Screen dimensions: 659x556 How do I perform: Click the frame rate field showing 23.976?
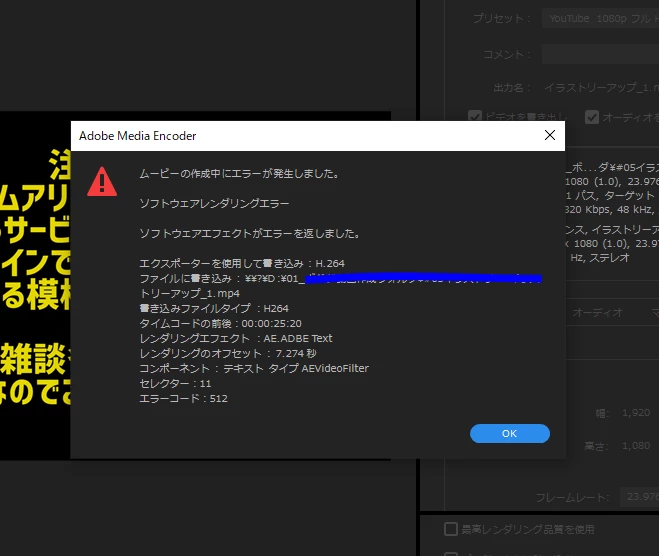click(639, 497)
